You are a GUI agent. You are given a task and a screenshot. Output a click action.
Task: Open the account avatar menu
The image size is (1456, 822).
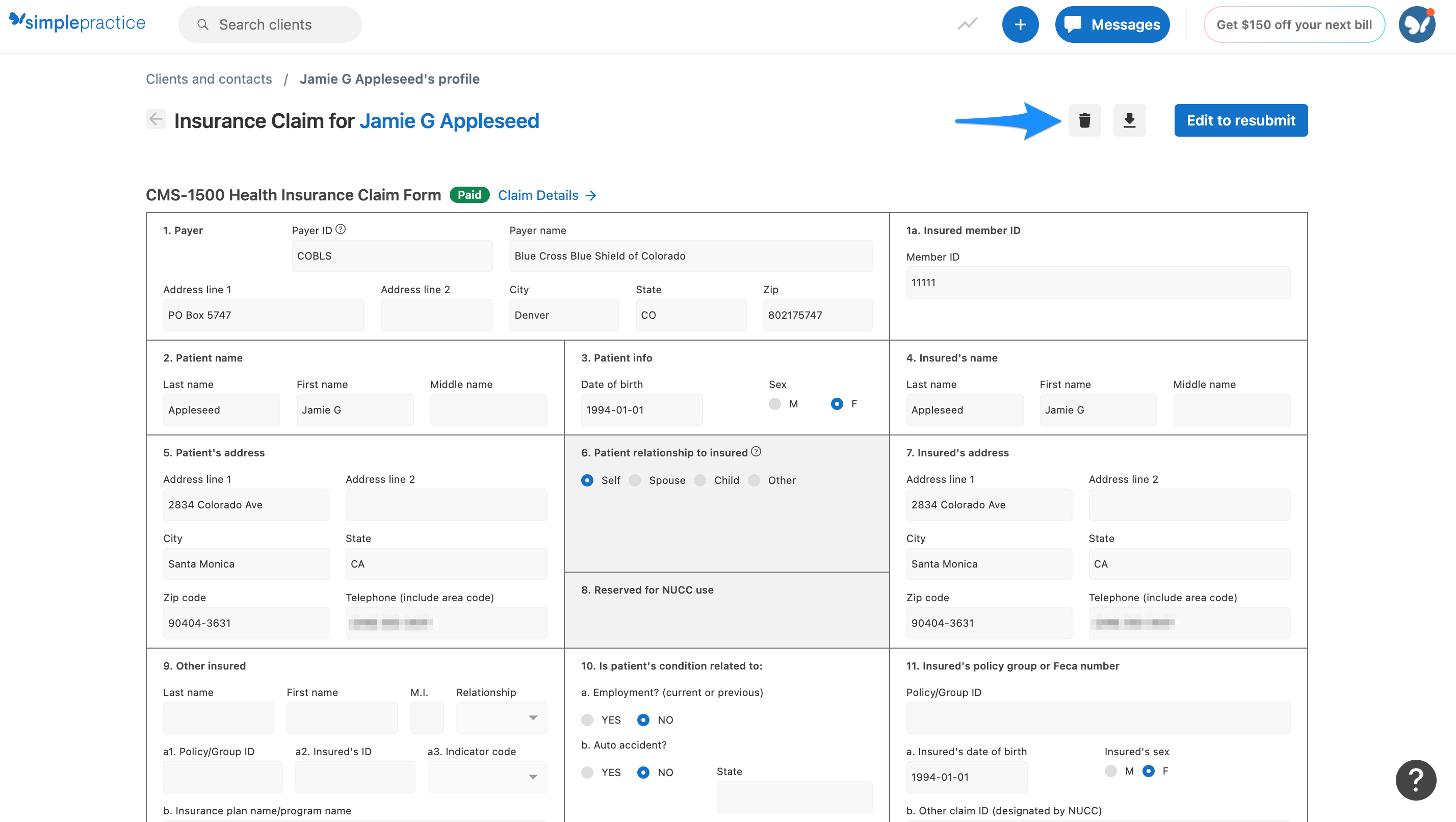(x=1416, y=24)
